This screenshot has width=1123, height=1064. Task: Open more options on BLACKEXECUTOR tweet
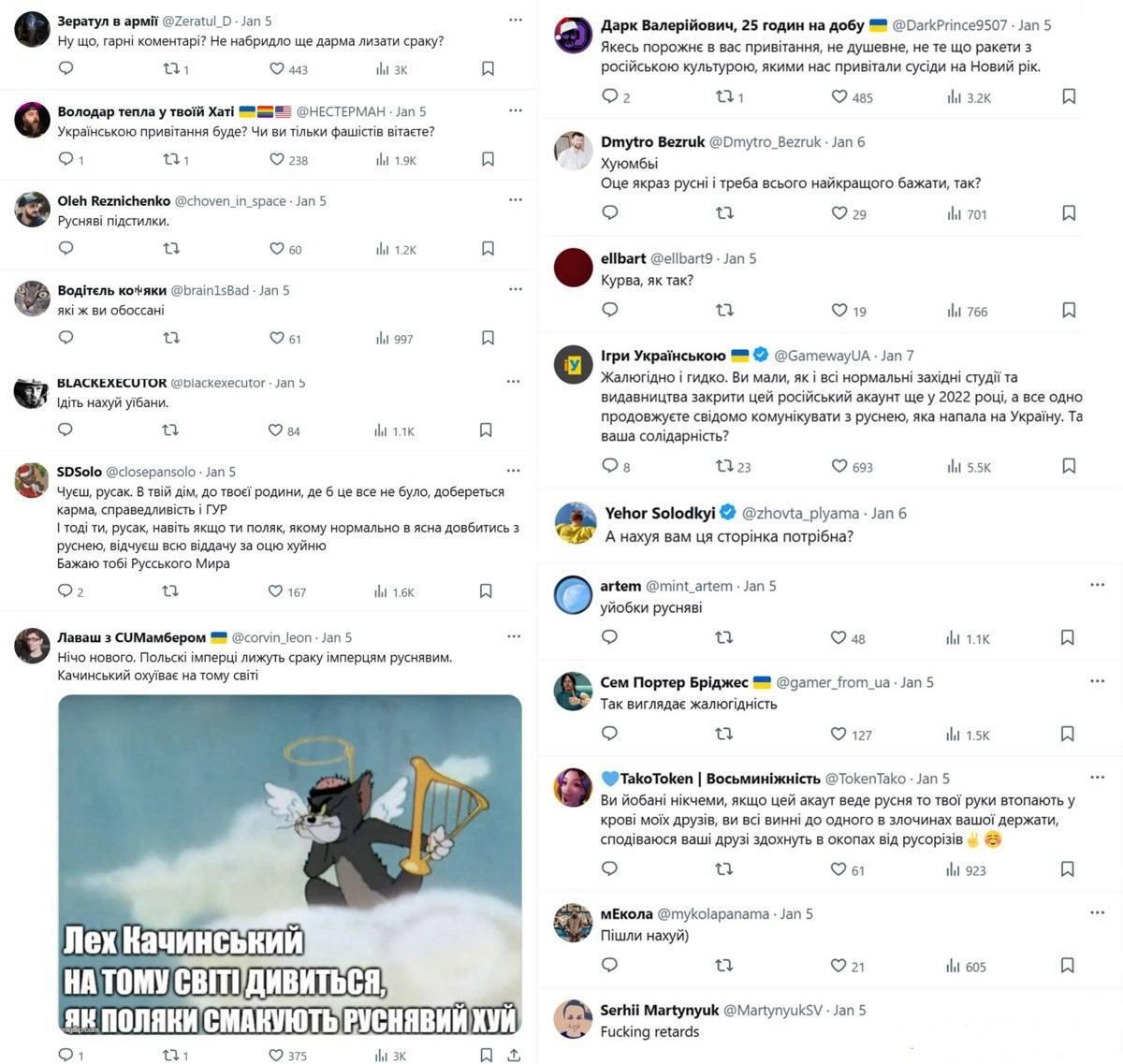tap(513, 381)
